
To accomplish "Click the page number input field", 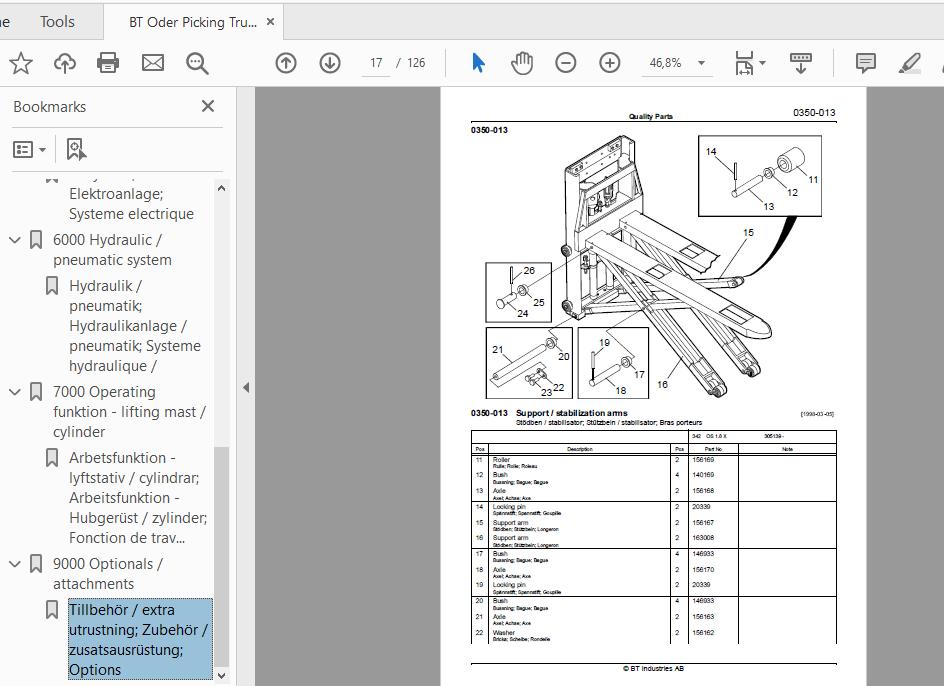I will [377, 63].
